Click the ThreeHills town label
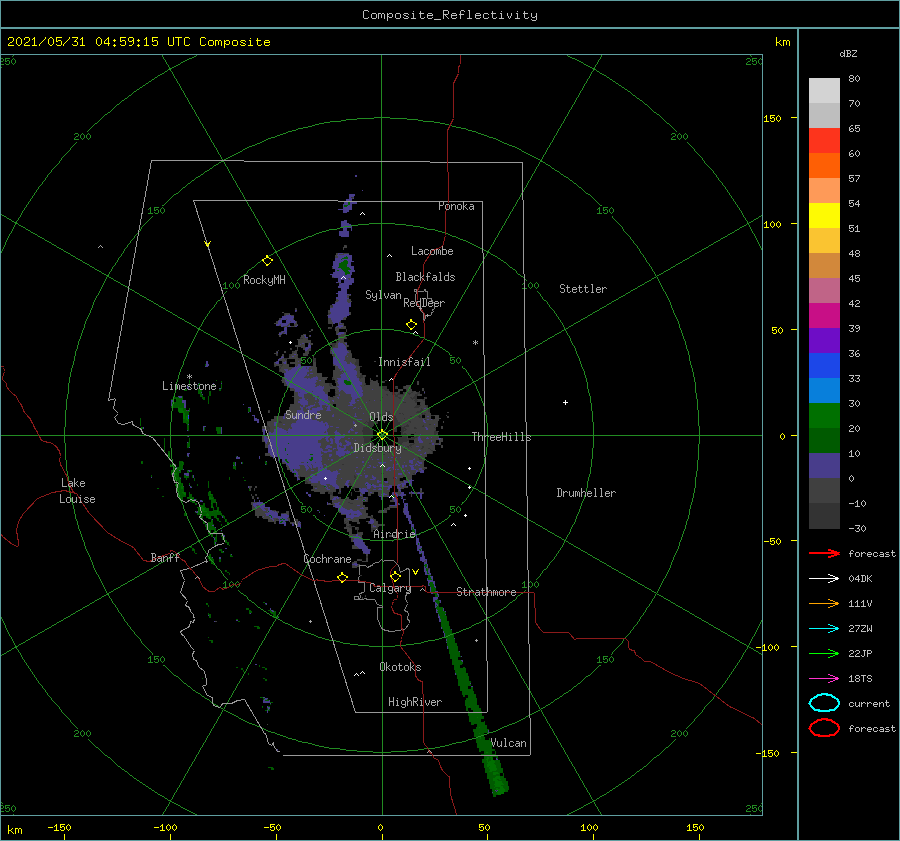 tap(501, 437)
